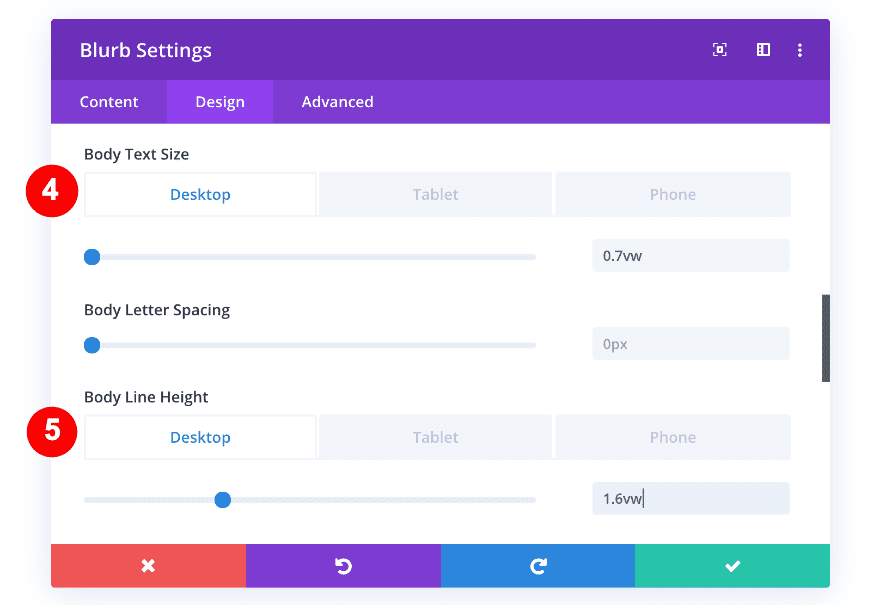The image size is (880, 605).
Task: Undo the last change
Action: tap(343, 565)
